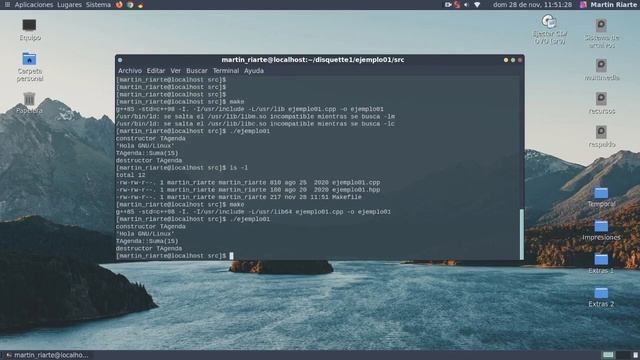The height and width of the screenshot is (360, 640).
Task: Click the third launcher icon in top panel
Action: [x=140, y=5]
